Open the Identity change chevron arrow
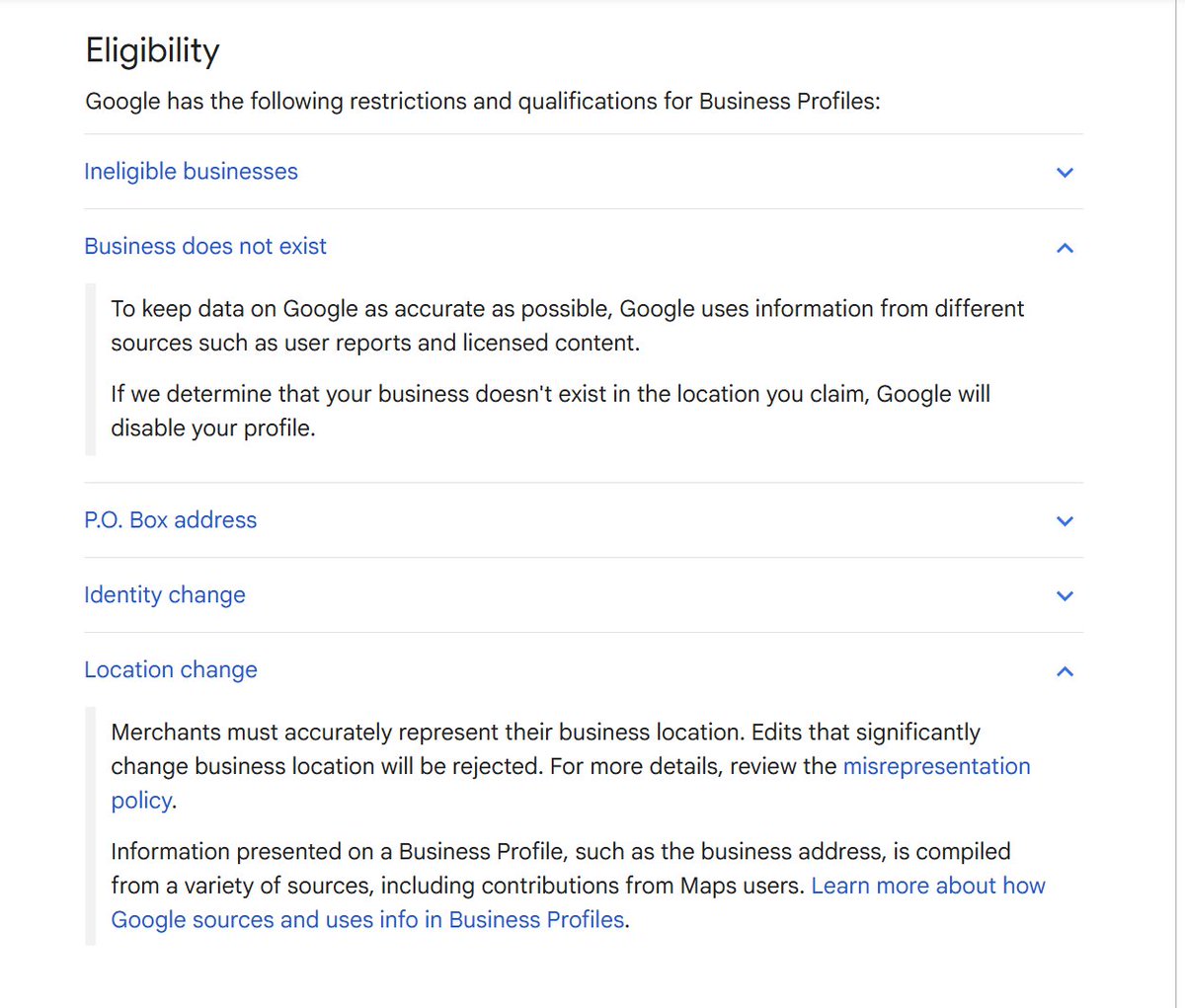This screenshot has height=1008, width=1185. coord(1065,595)
